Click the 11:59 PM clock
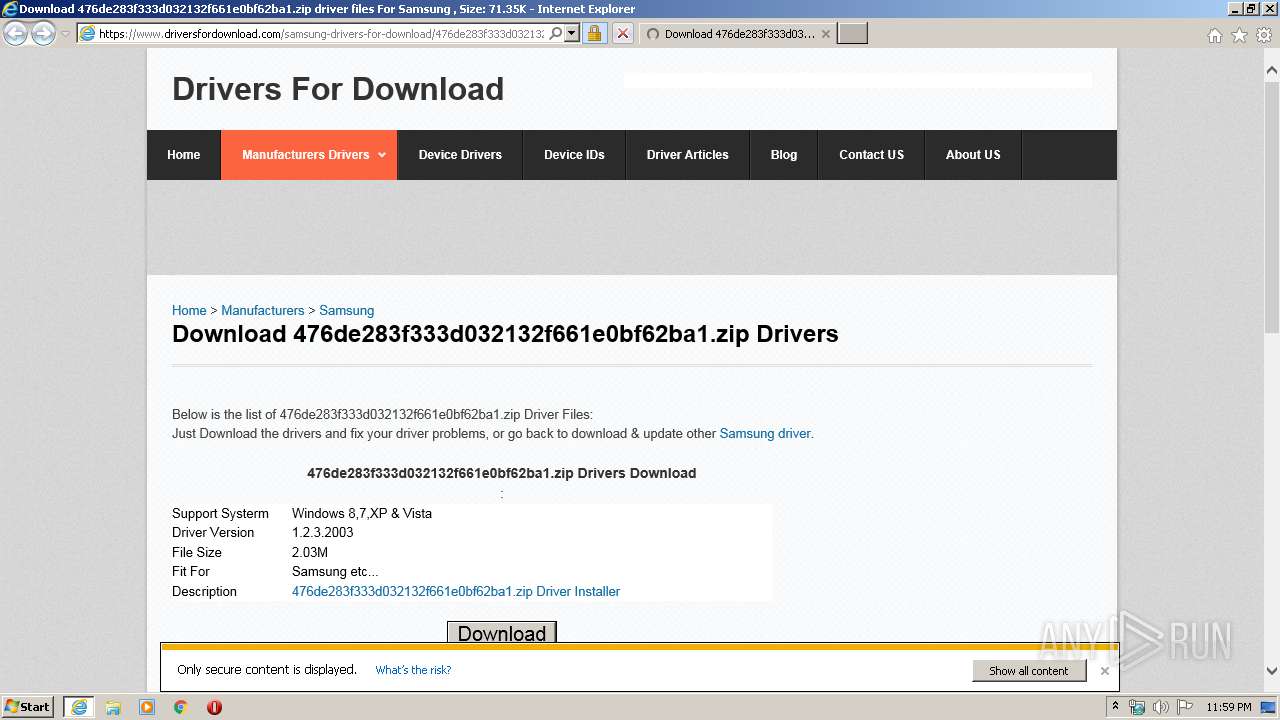Viewport: 1280px width, 720px height. click(x=1229, y=707)
